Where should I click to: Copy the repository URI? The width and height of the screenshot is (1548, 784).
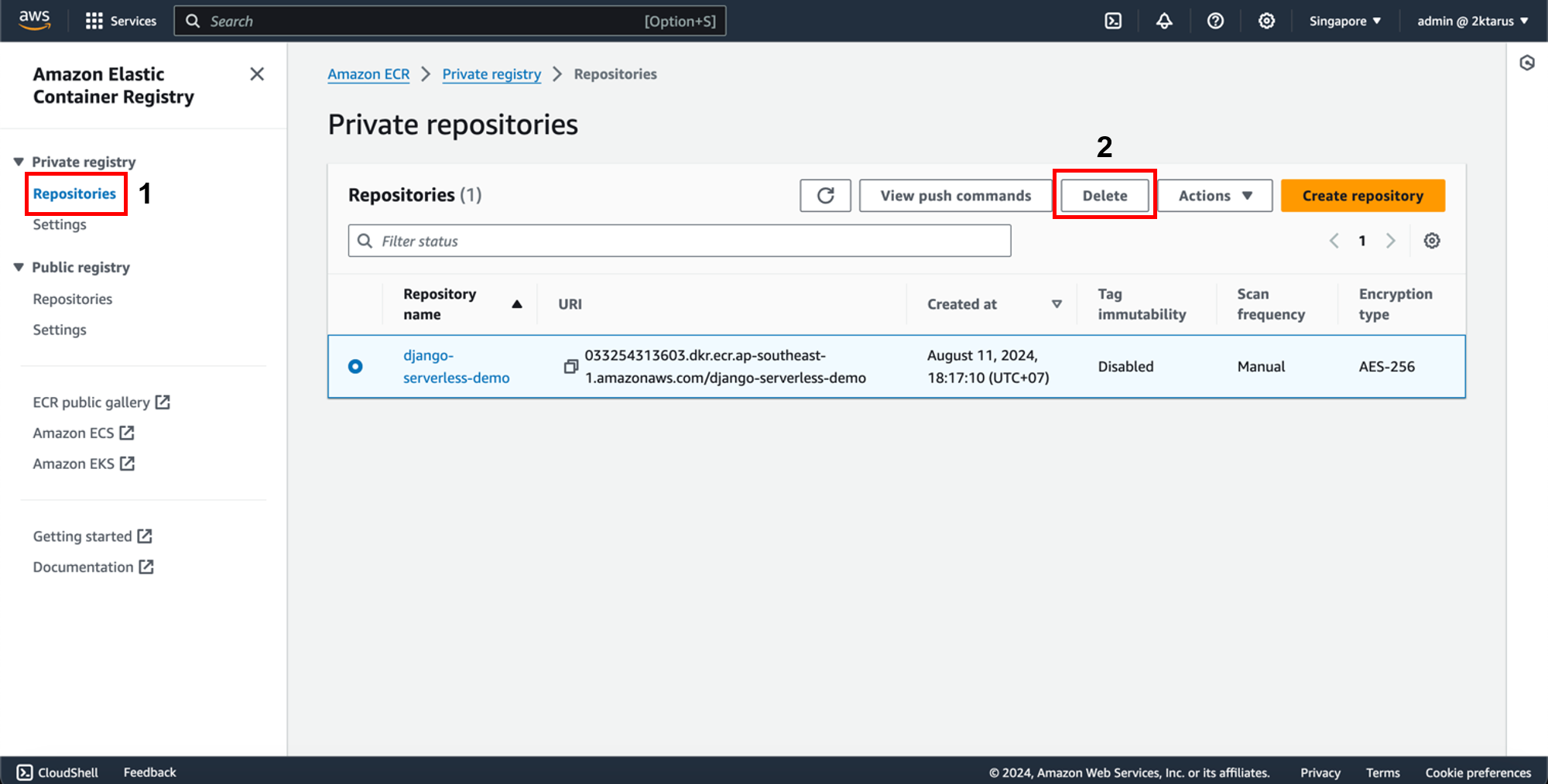click(571, 366)
